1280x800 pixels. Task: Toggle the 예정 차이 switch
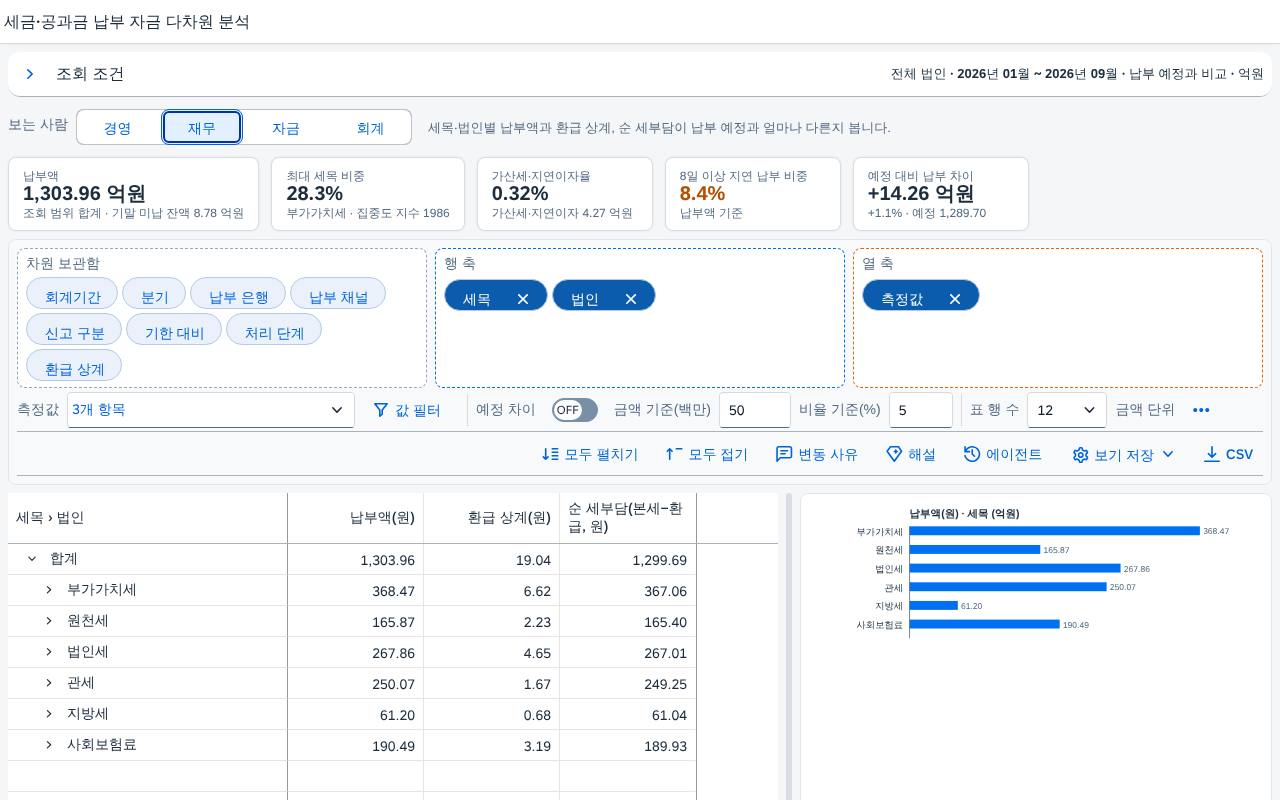tap(575, 410)
